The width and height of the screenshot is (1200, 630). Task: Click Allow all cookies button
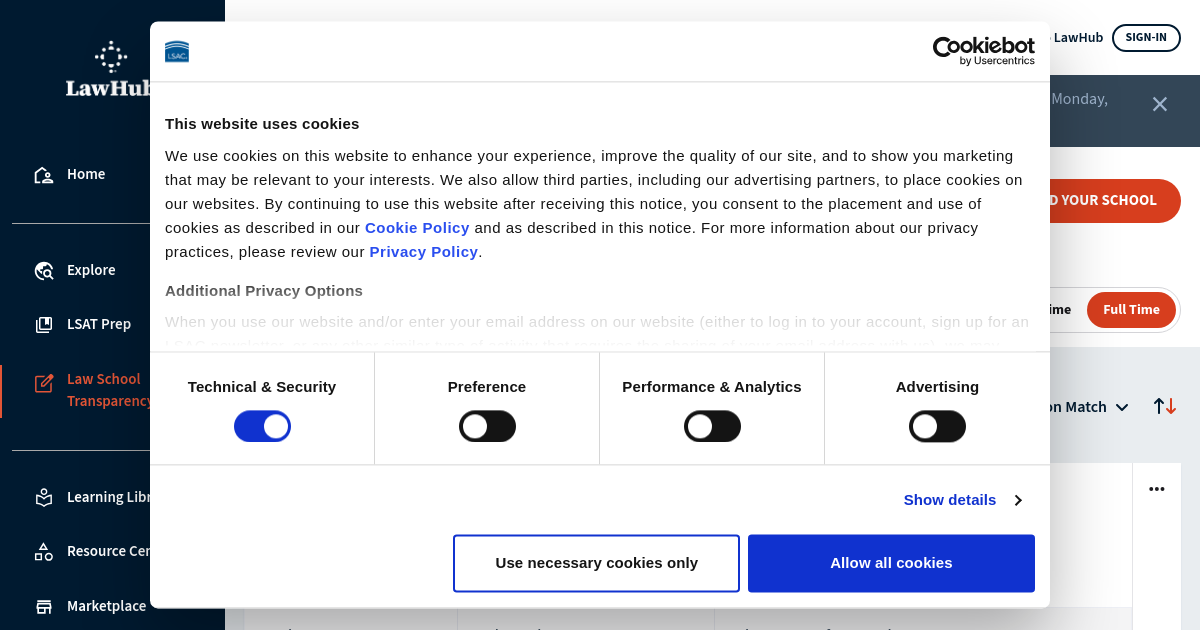pyautogui.click(x=891, y=563)
